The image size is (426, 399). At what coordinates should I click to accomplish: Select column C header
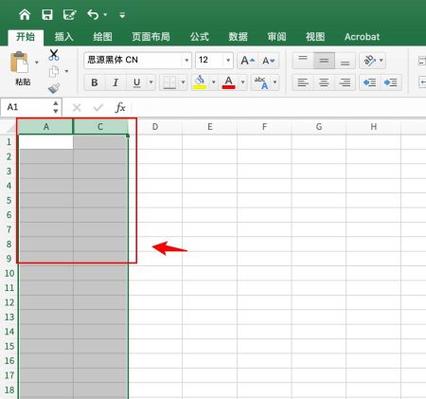tap(100, 127)
